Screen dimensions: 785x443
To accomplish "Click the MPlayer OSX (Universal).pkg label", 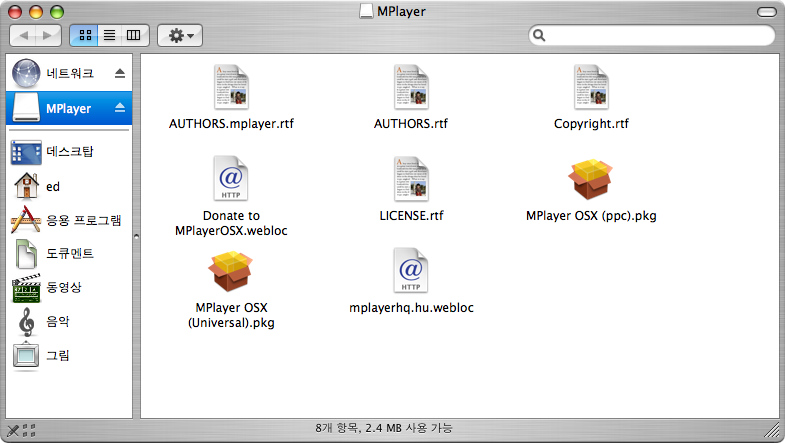I will (x=231, y=315).
